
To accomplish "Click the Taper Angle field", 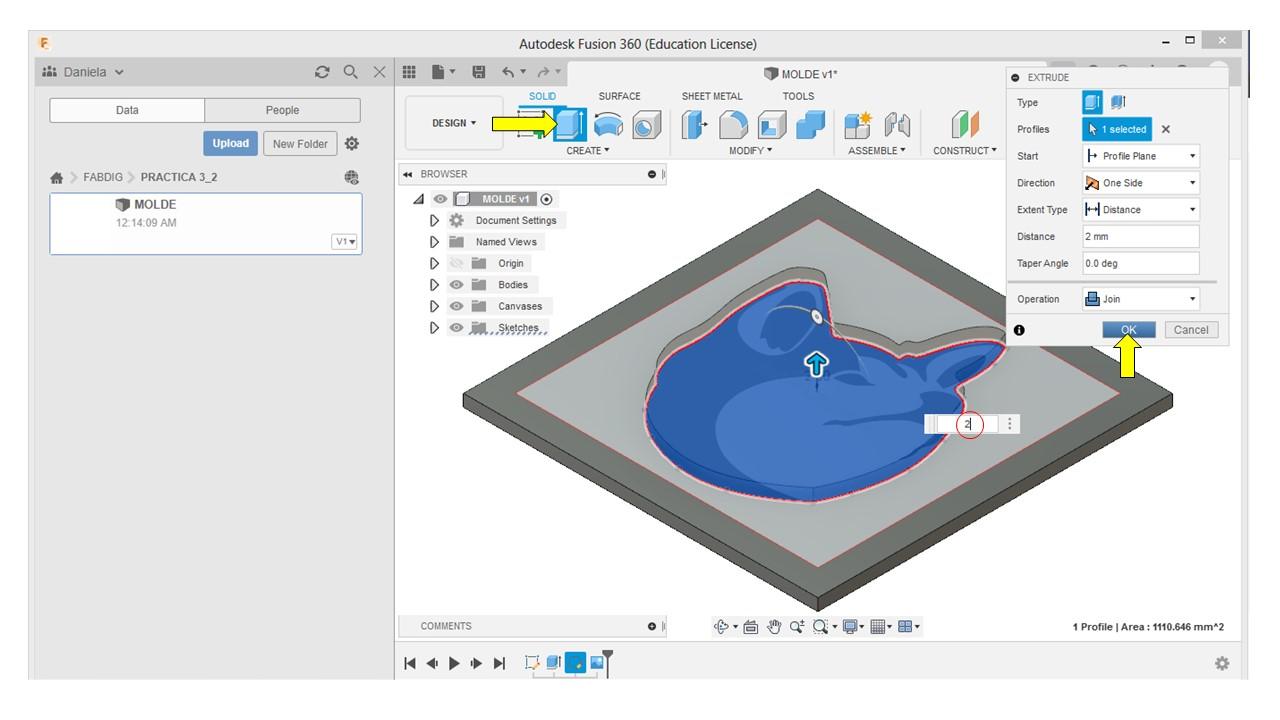I will [1141, 263].
